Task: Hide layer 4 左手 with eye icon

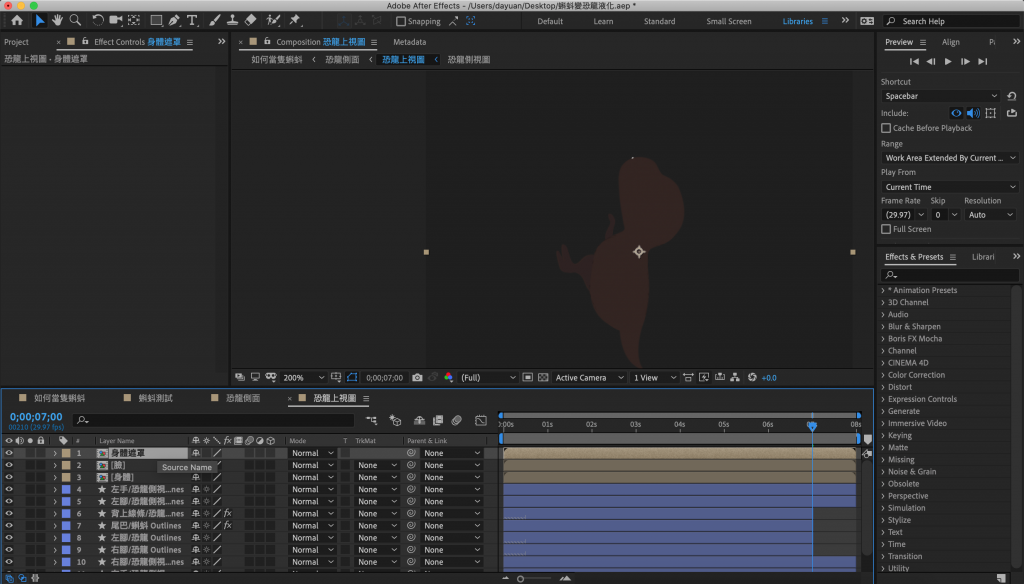Action: tap(8, 489)
